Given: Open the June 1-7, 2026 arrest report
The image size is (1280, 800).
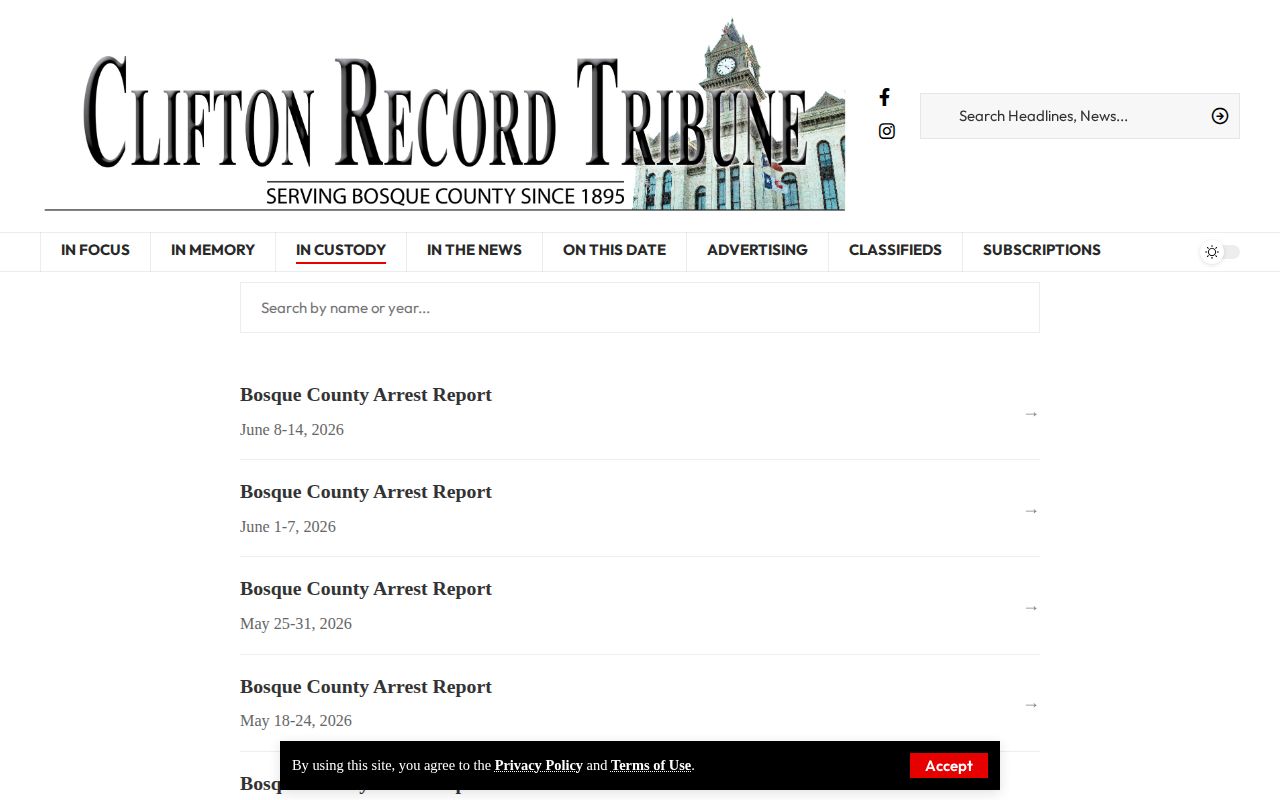Looking at the screenshot, I should [x=640, y=509].
